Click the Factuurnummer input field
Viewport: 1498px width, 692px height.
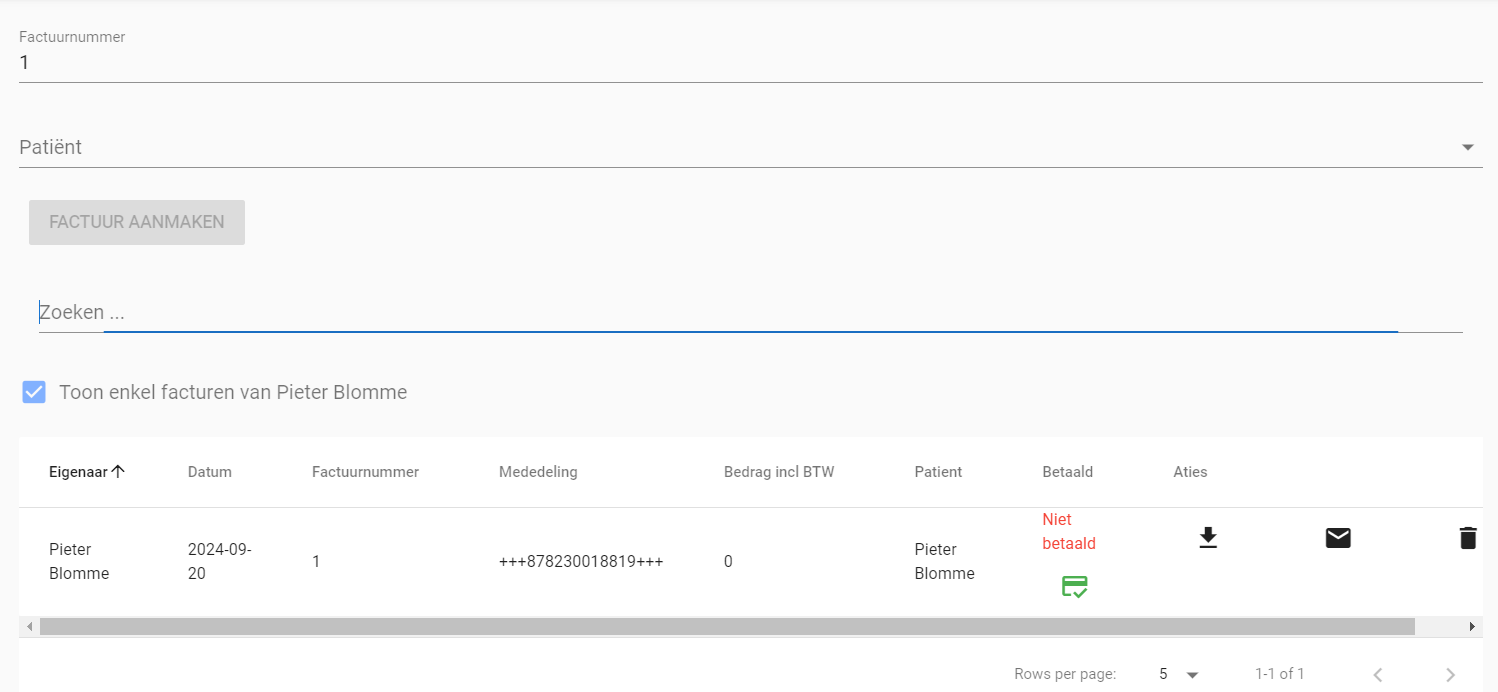point(750,63)
